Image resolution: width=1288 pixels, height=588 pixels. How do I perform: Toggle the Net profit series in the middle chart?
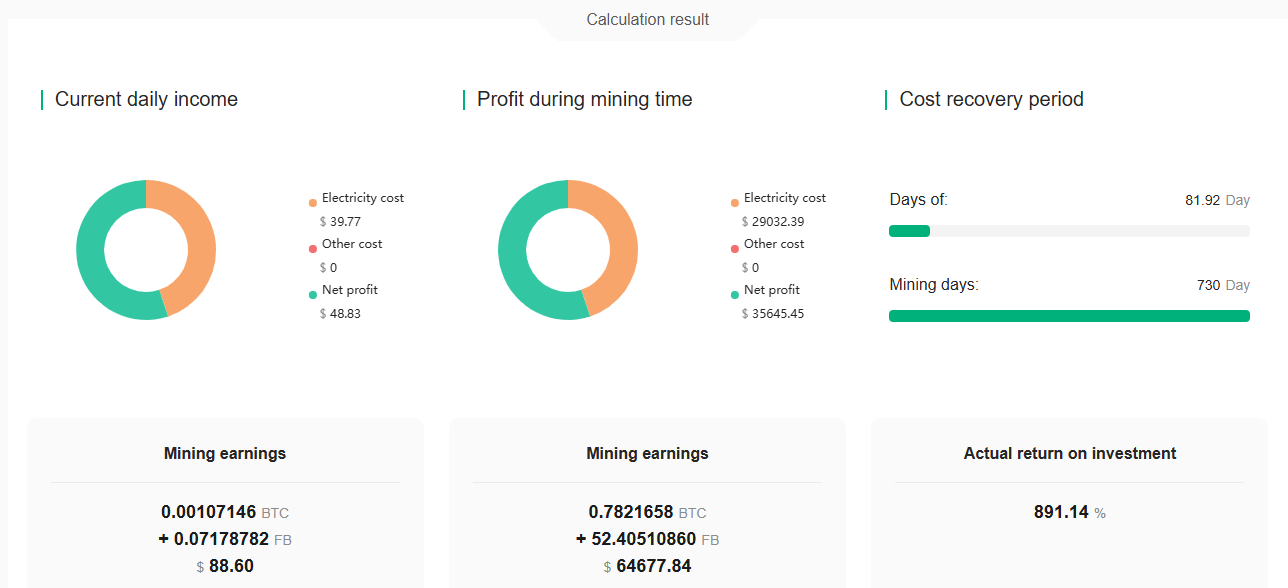pyautogui.click(x=770, y=289)
